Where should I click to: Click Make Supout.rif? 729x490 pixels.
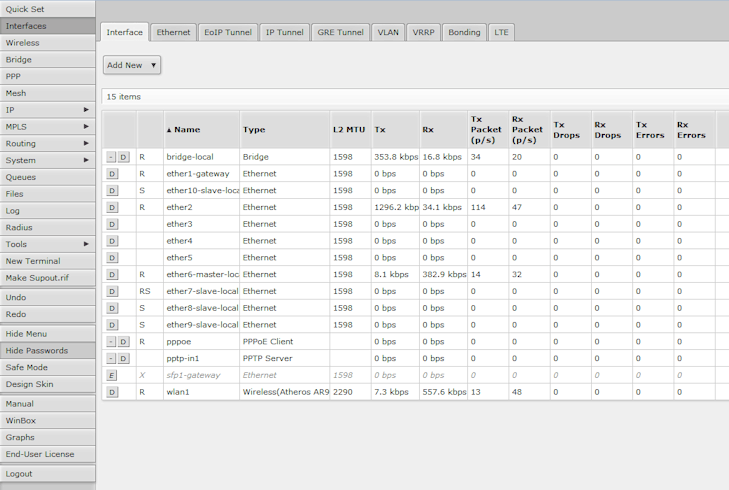47,278
